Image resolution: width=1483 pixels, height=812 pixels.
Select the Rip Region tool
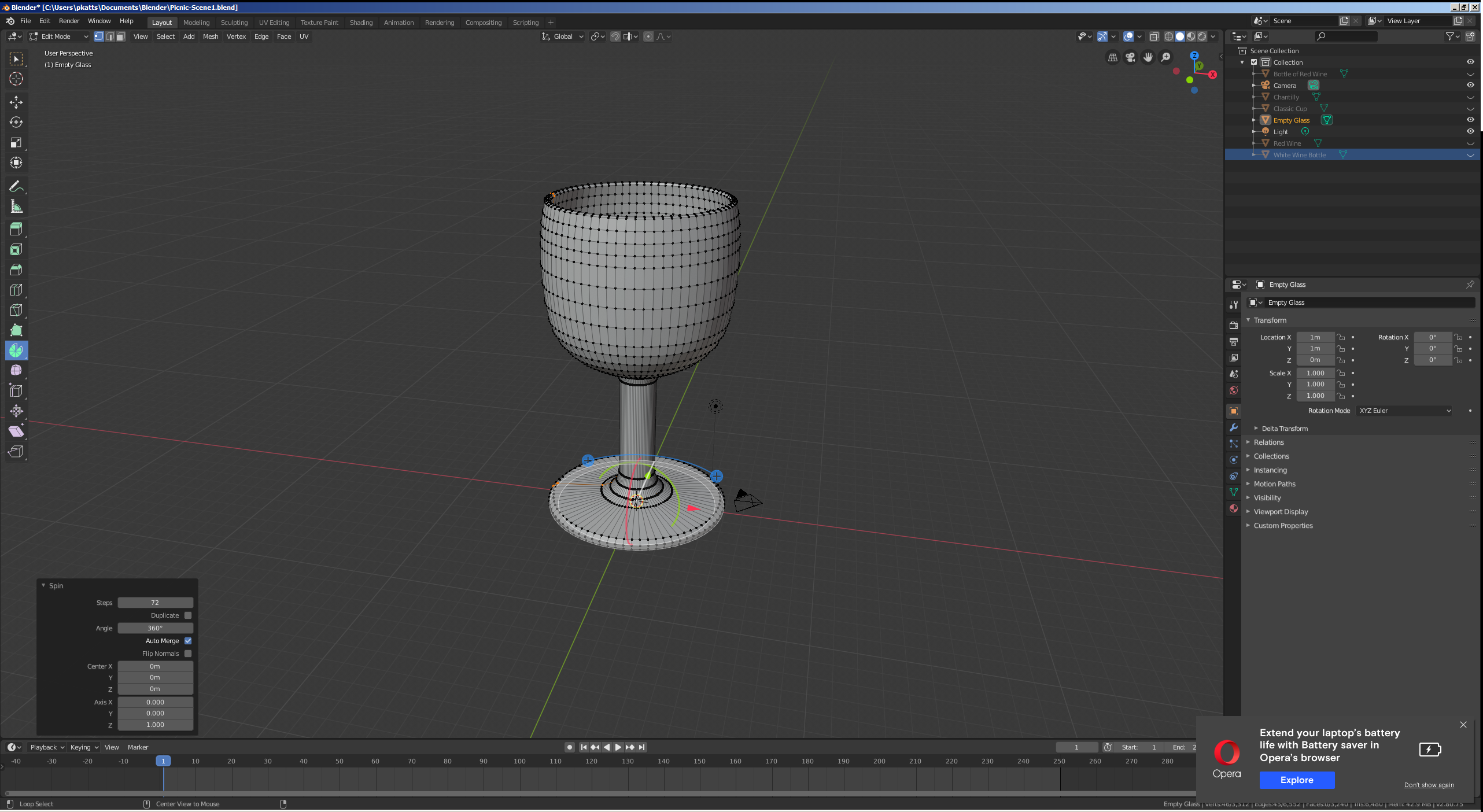tap(16, 452)
